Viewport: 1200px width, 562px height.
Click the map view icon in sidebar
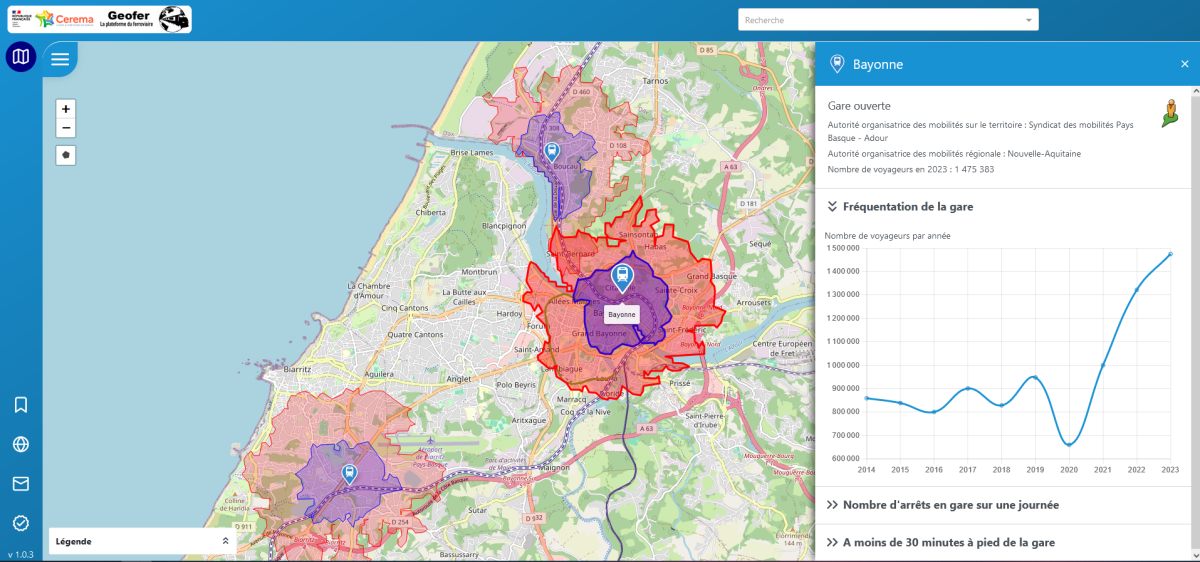[21, 58]
